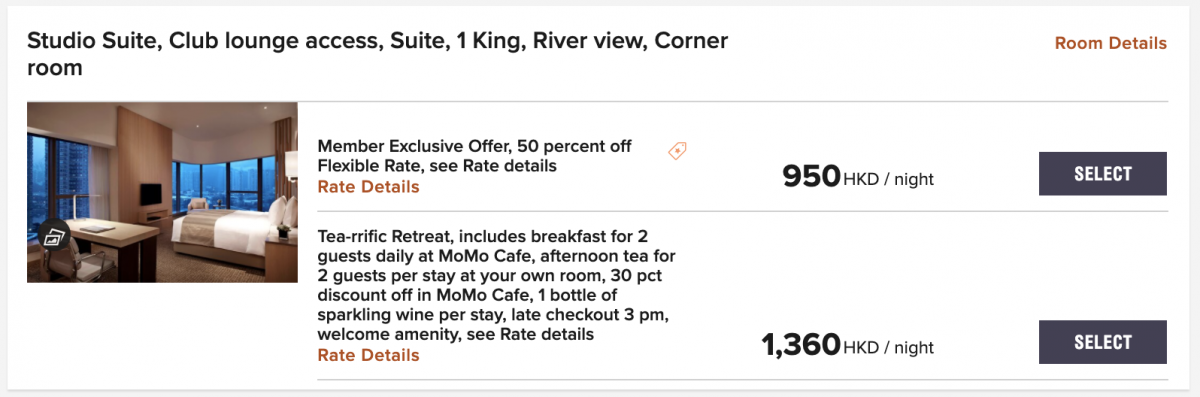
Task: Click the HKD / night label beside 1,360
Action: pyautogui.click(x=889, y=348)
